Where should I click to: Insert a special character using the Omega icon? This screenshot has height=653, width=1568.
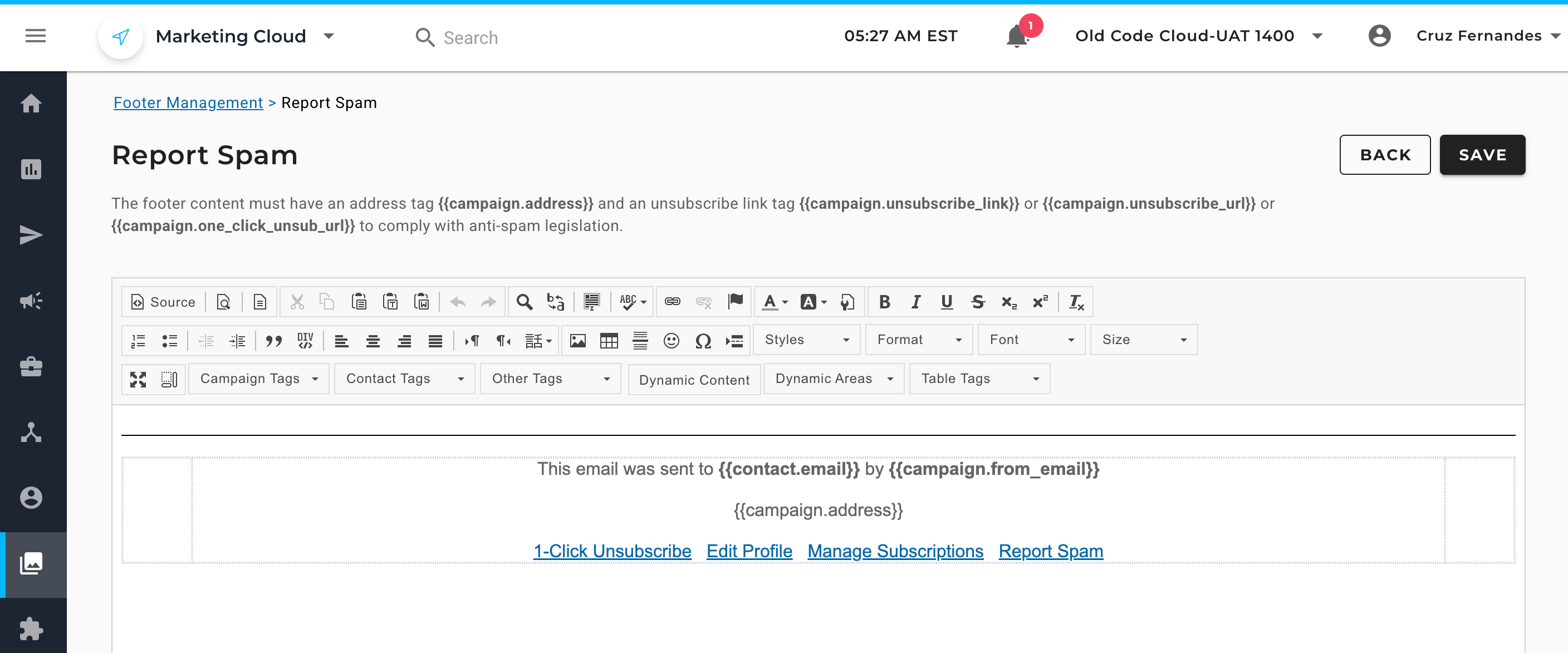(x=703, y=340)
